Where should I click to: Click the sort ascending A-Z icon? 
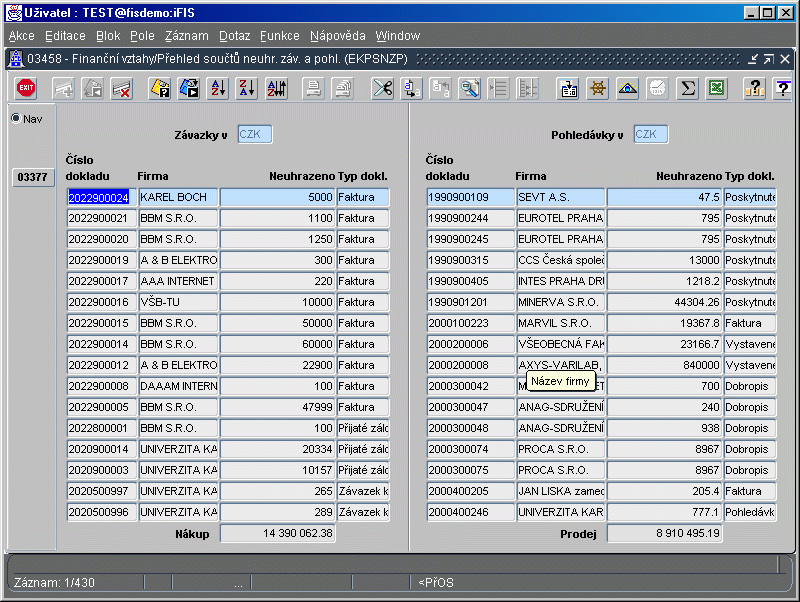tap(218, 89)
